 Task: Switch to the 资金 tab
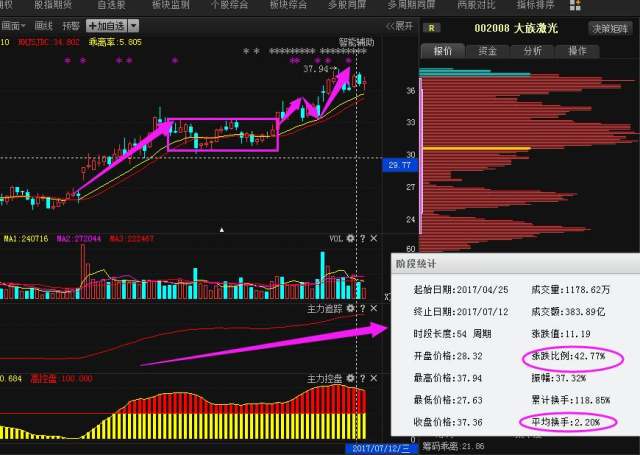[487, 51]
